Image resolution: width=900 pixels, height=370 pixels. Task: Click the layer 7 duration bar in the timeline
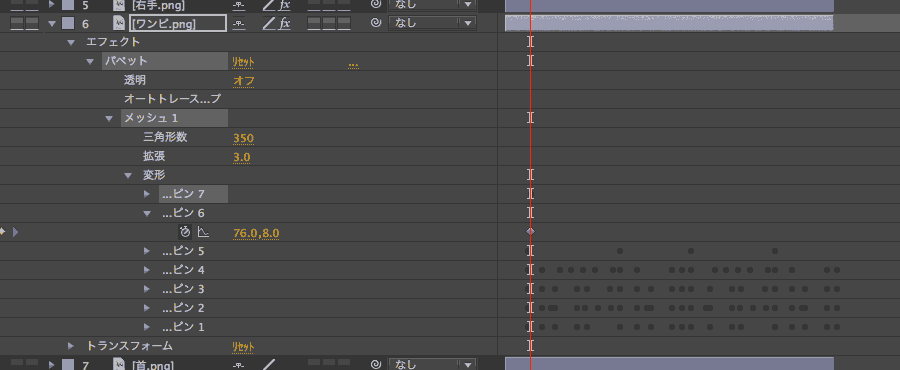pos(669,364)
